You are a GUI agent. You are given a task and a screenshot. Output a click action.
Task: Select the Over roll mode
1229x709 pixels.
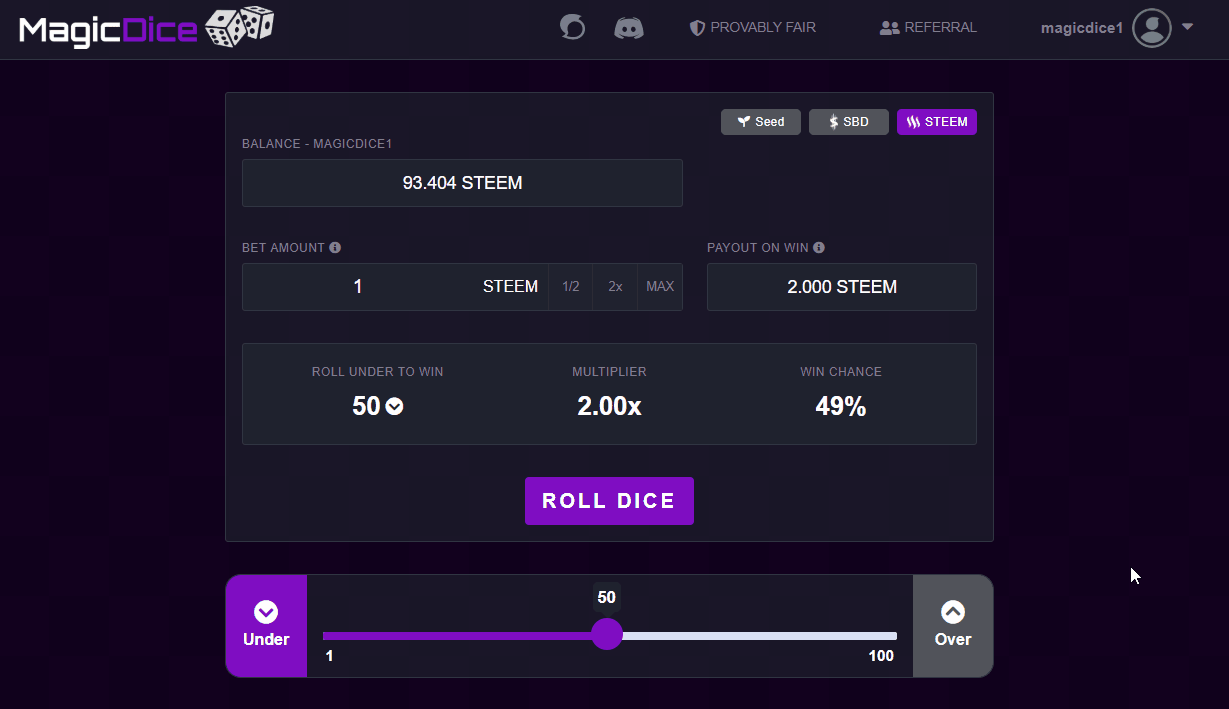click(x=953, y=626)
